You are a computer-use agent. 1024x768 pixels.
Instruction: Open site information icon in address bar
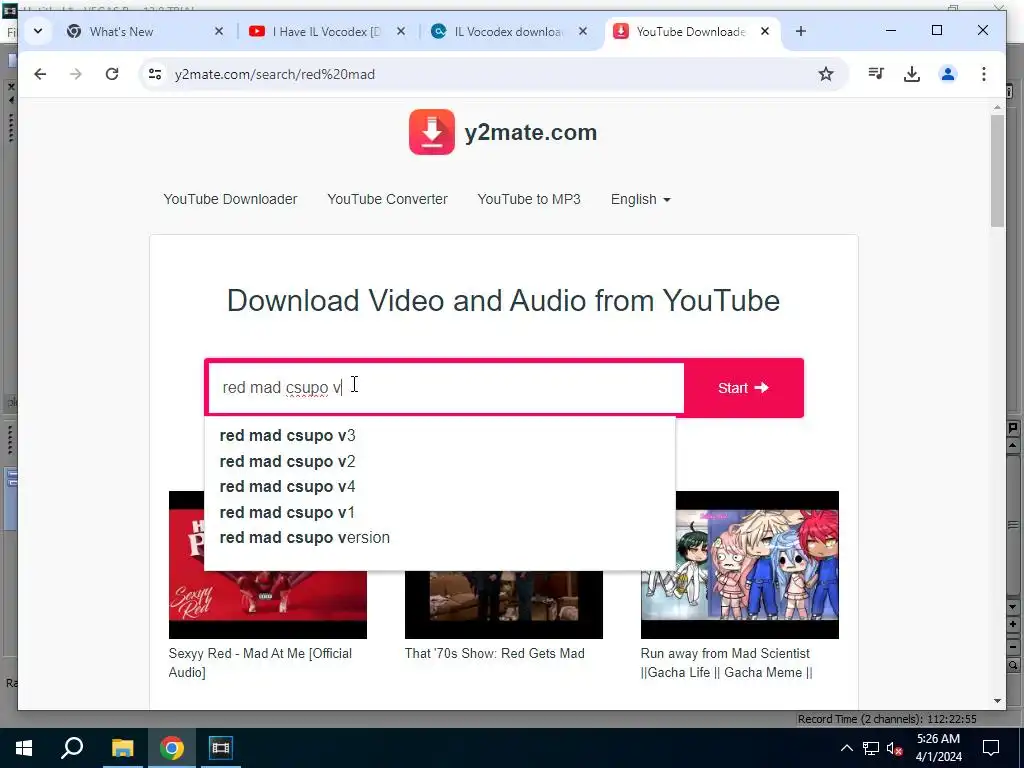pyautogui.click(x=155, y=74)
